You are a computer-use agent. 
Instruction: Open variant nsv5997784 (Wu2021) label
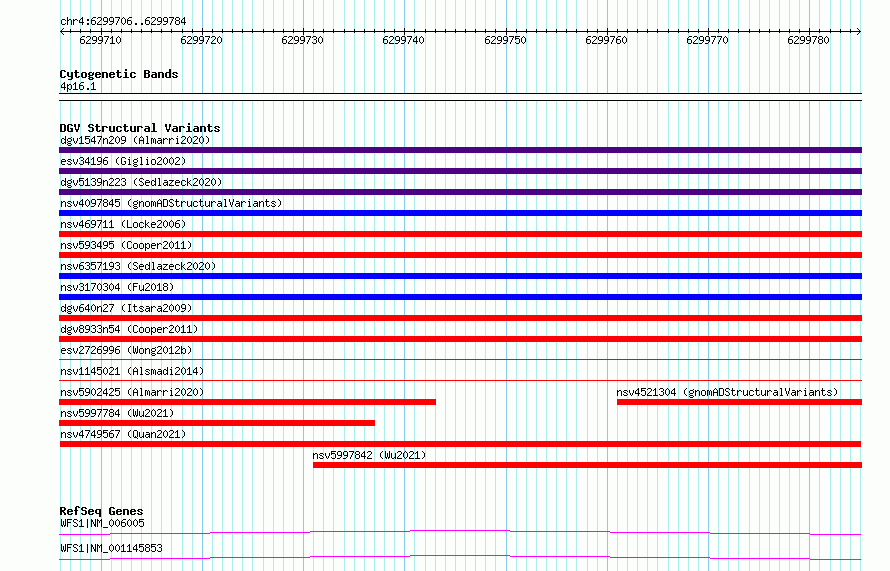pyautogui.click(x=117, y=413)
